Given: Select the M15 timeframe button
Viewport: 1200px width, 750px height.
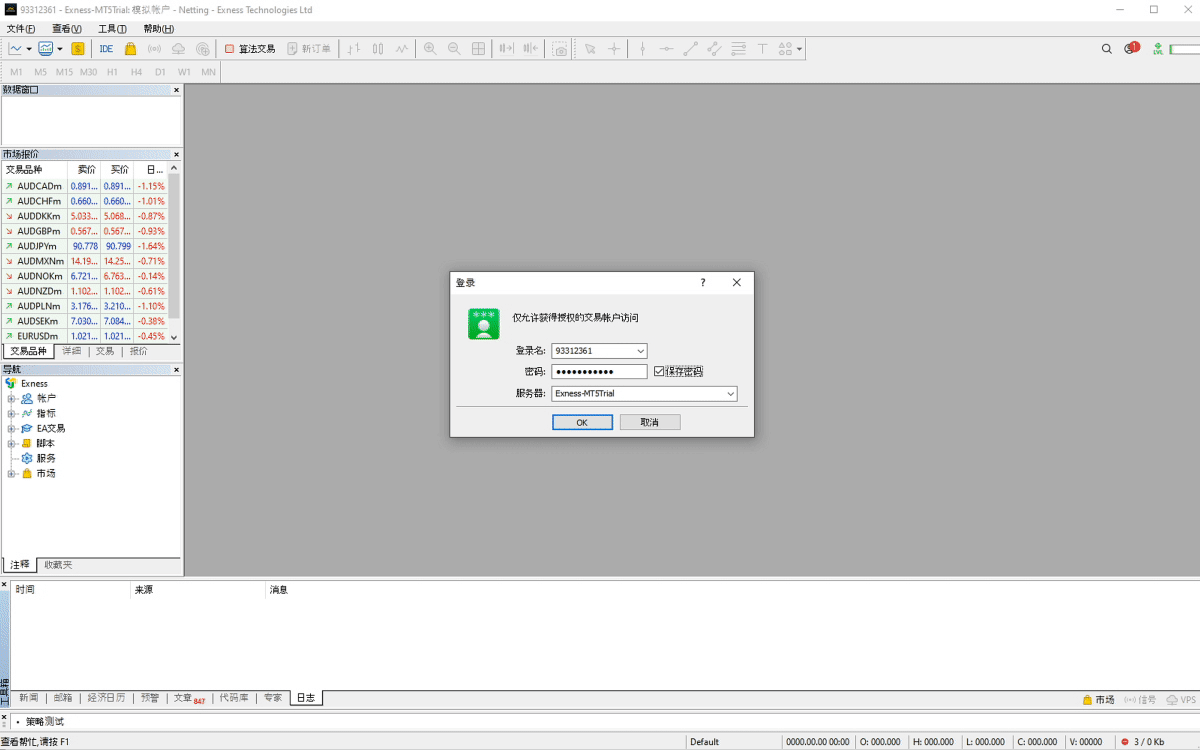Looking at the screenshot, I should [64, 72].
